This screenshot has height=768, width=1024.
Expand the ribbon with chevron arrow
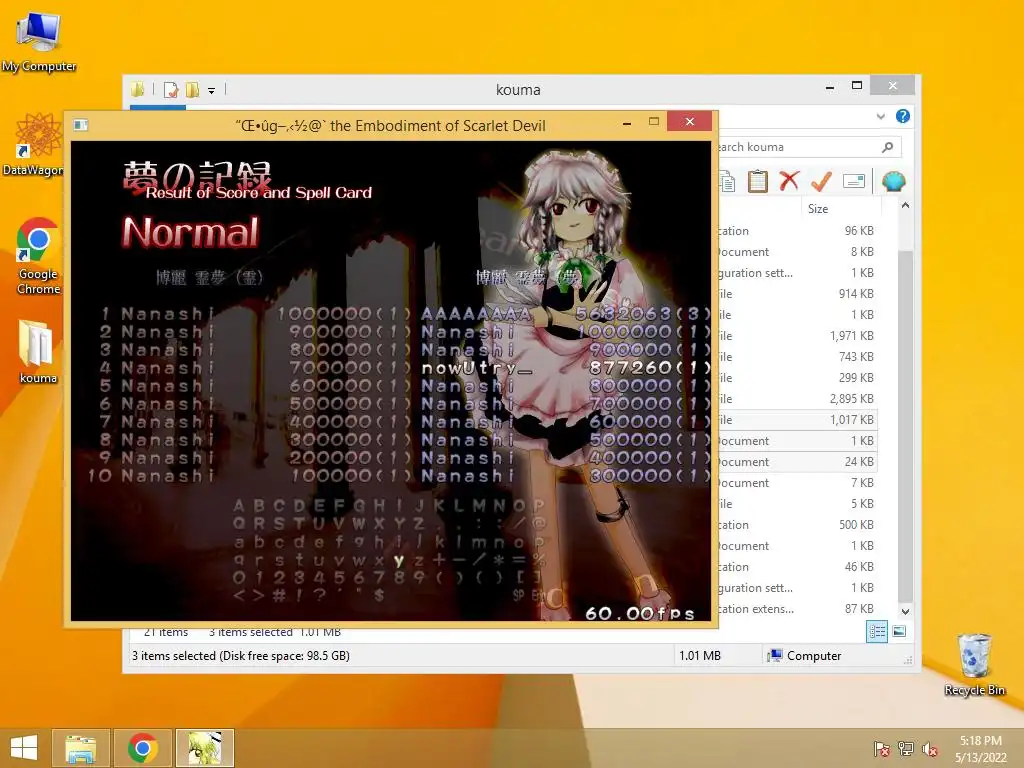tap(881, 116)
